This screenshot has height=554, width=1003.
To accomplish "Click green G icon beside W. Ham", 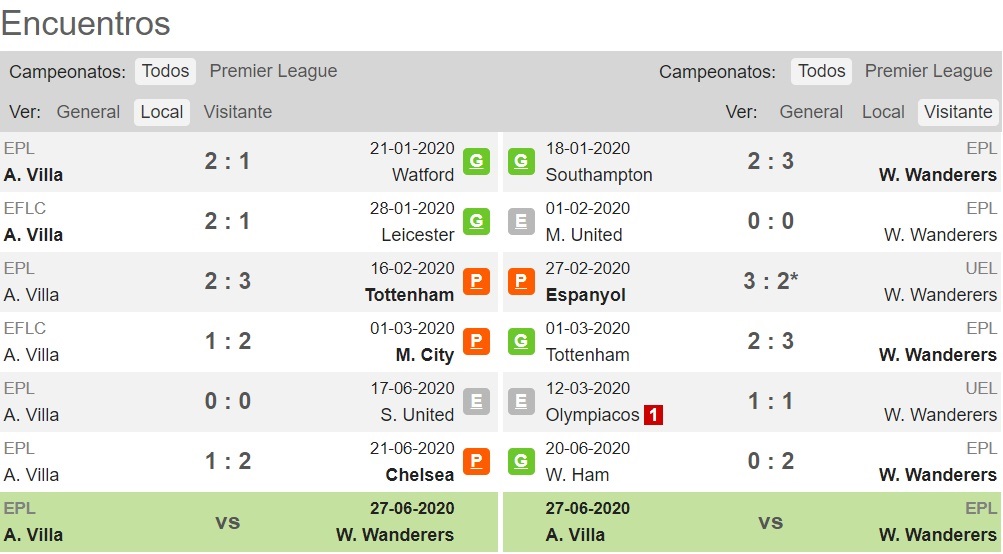I will click(521, 462).
